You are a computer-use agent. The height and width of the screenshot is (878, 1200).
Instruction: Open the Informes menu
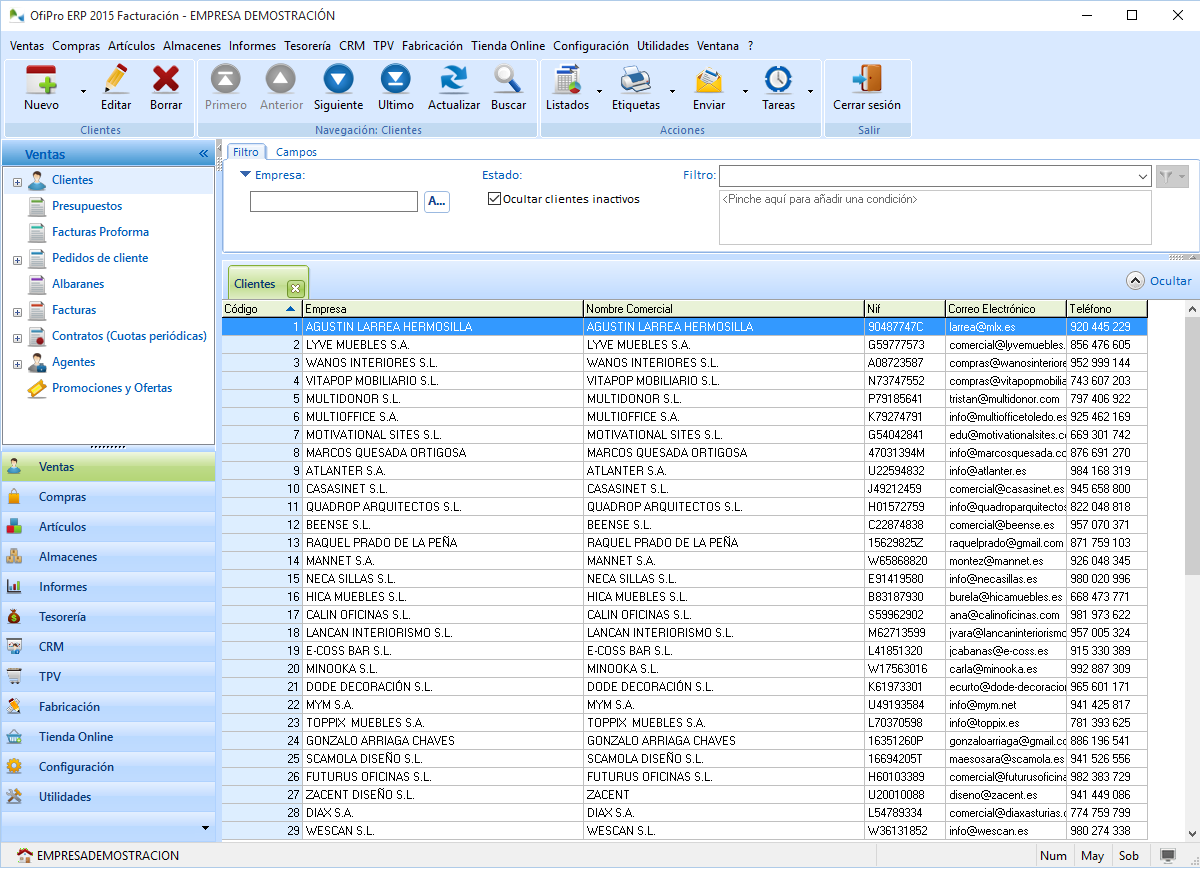coord(252,46)
